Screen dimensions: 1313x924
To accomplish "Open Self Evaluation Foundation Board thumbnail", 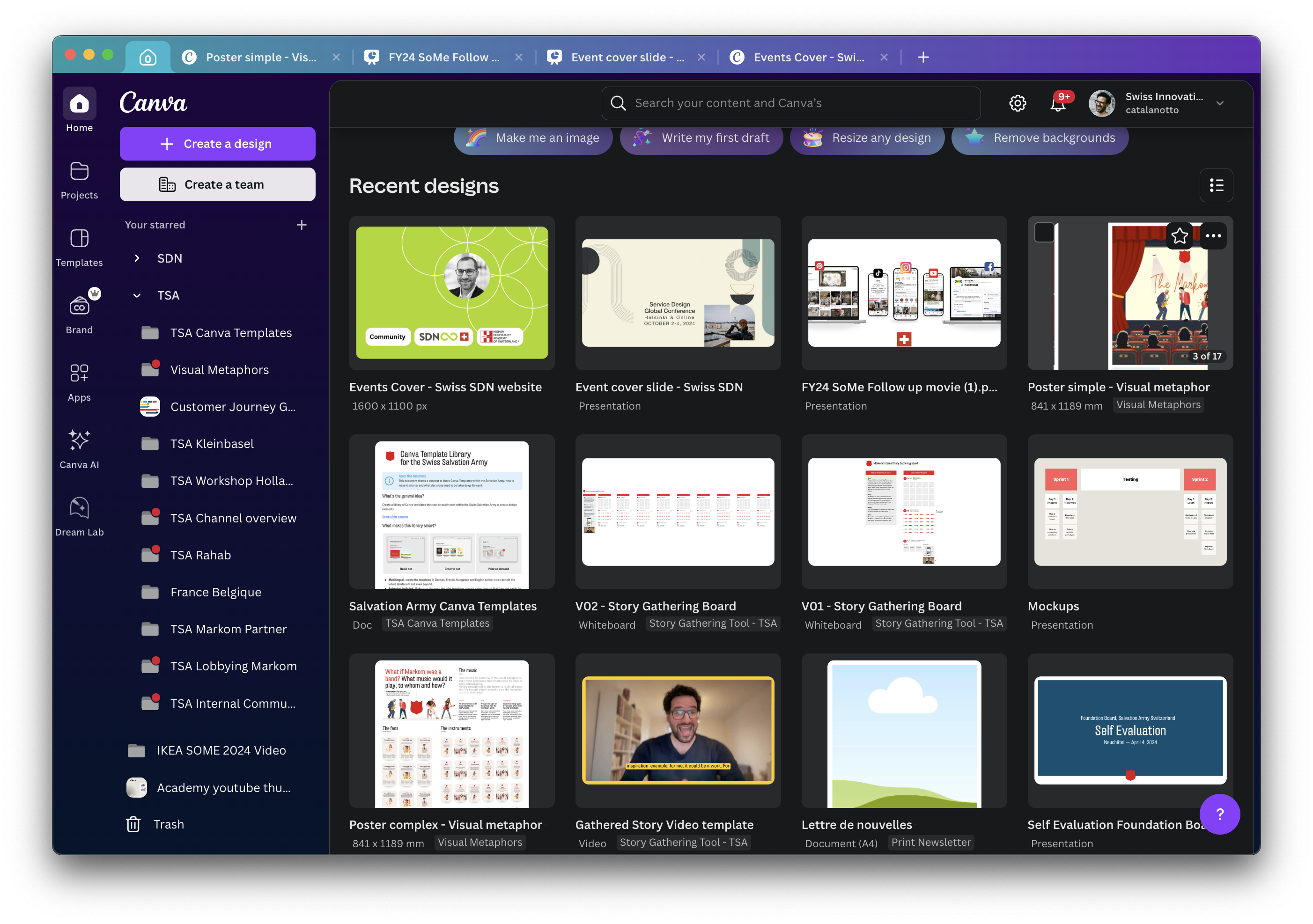I will (1130, 731).
